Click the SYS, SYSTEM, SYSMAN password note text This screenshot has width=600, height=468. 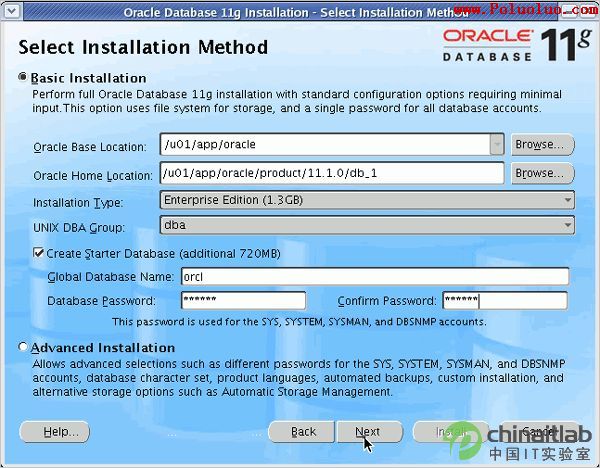pos(299,322)
